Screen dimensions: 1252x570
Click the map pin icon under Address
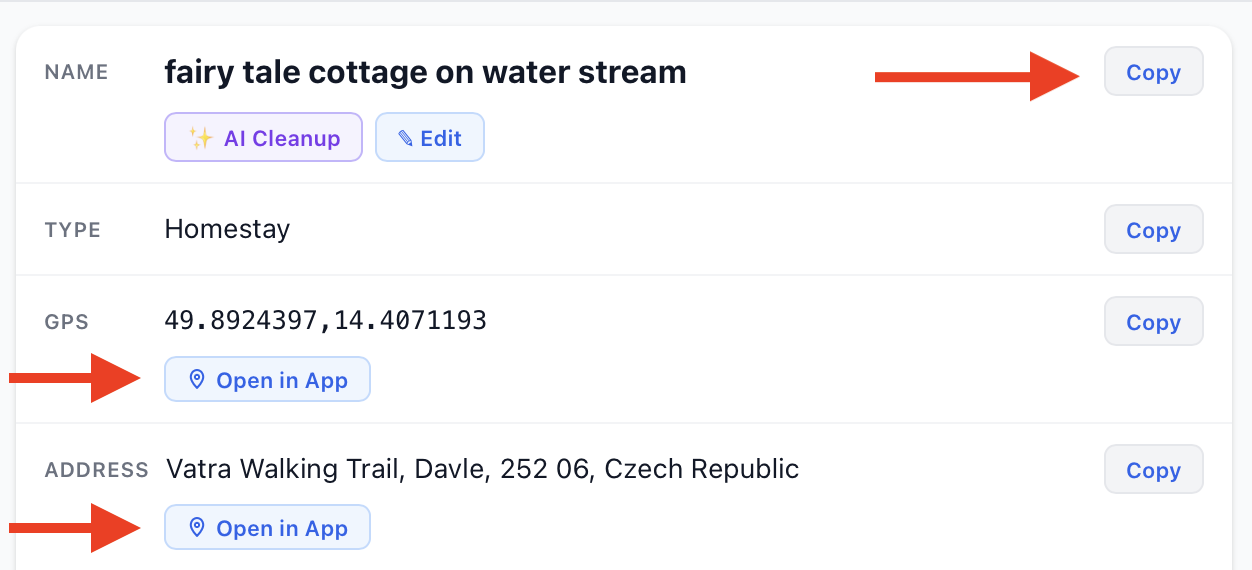coord(197,528)
